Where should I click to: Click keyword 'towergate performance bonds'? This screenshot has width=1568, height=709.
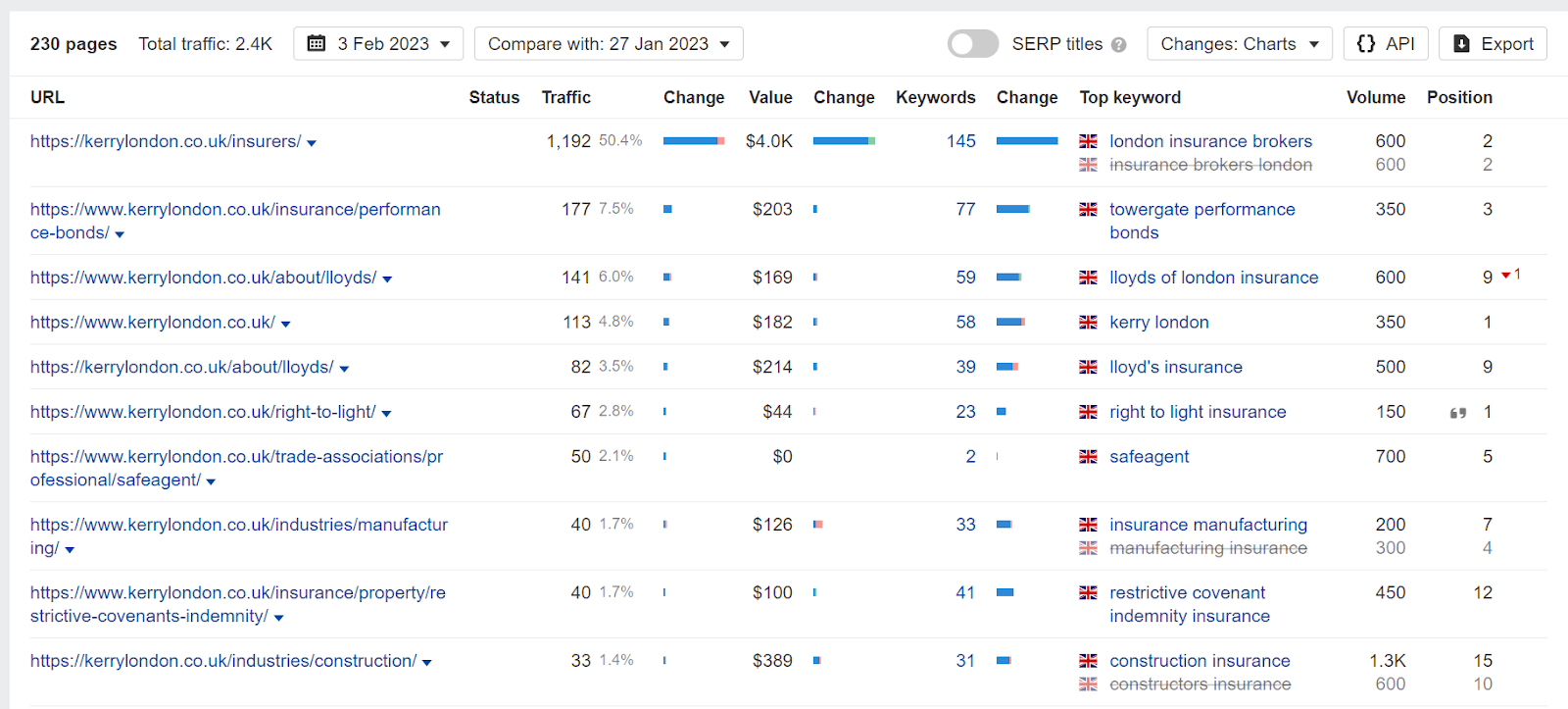pos(1202,221)
